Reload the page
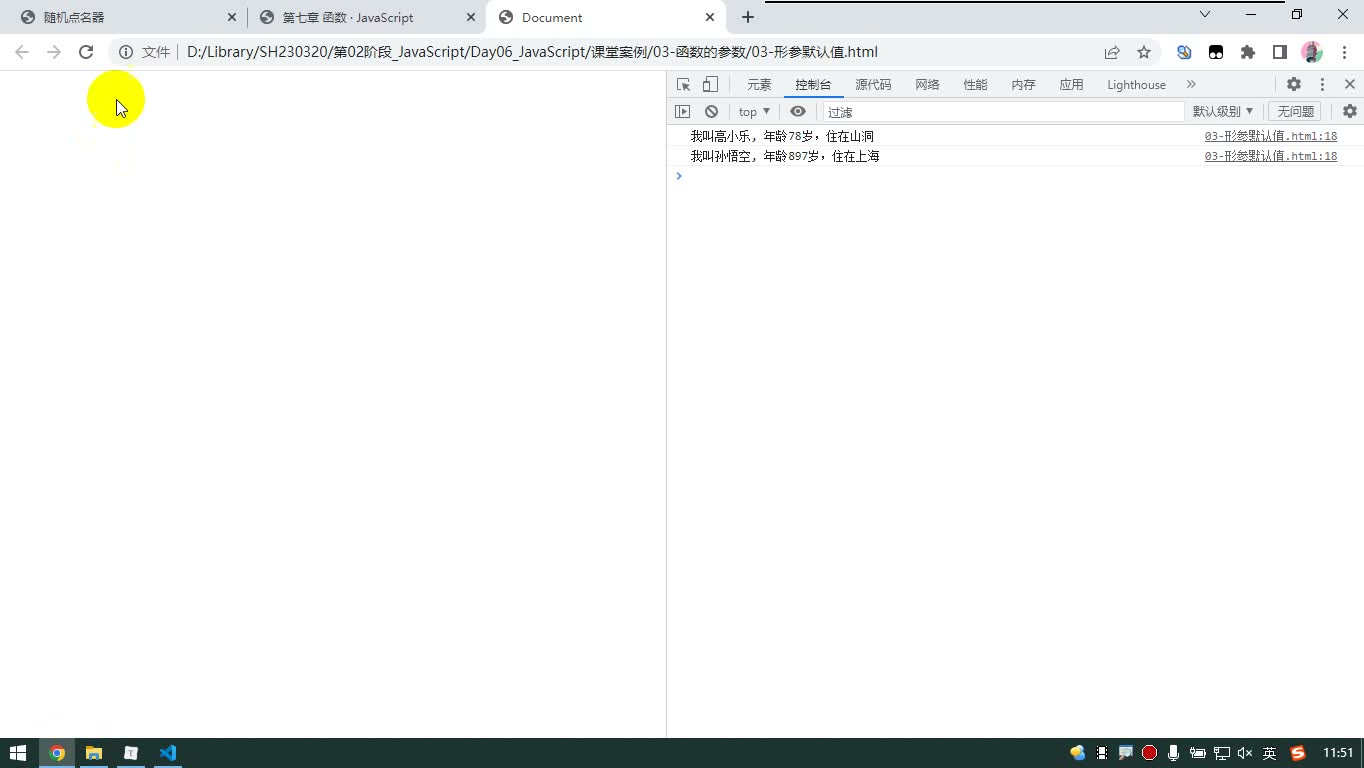Viewport: 1364px width, 768px height. pos(86,52)
